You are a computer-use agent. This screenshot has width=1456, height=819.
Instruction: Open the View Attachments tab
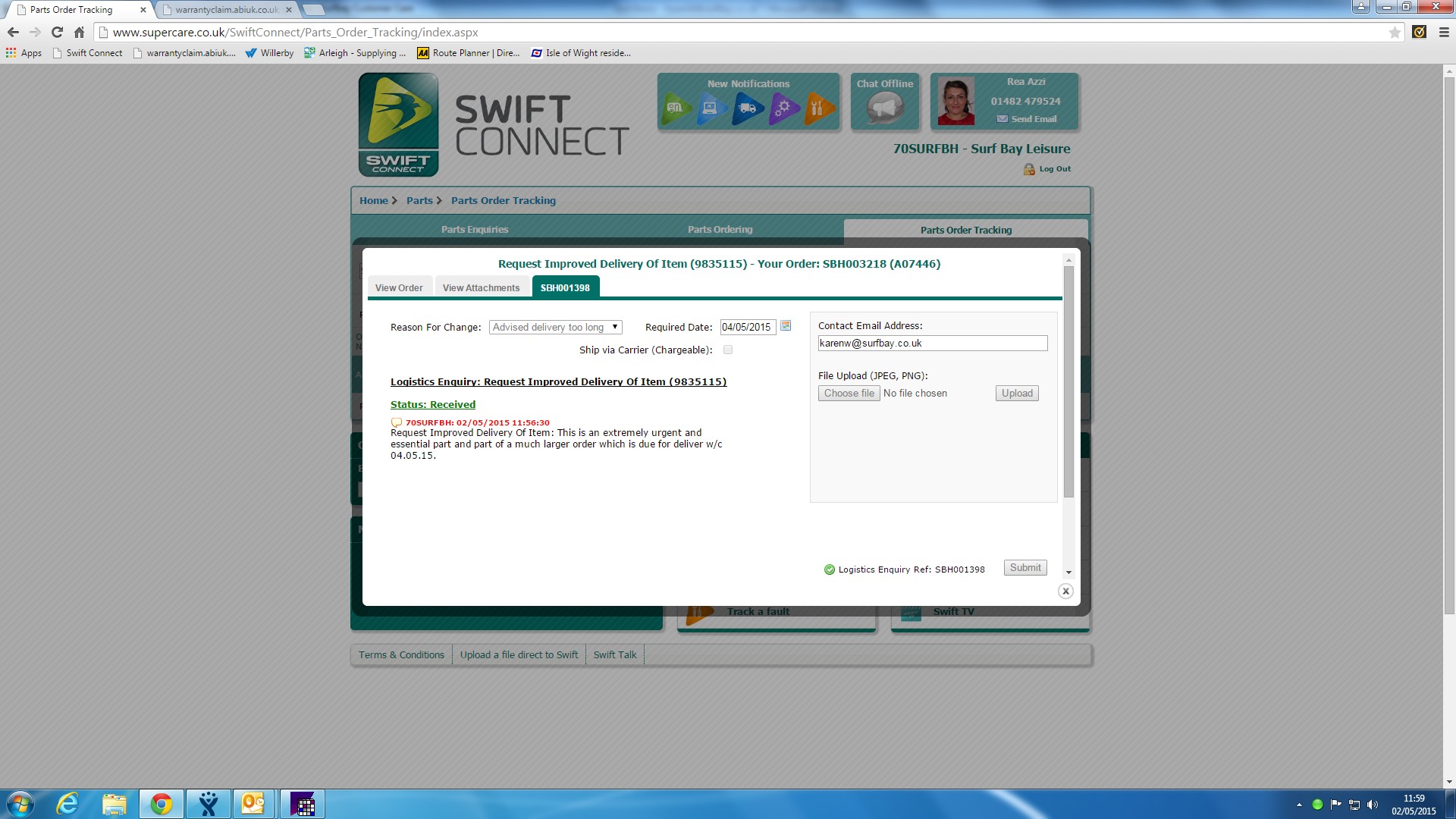tap(481, 288)
